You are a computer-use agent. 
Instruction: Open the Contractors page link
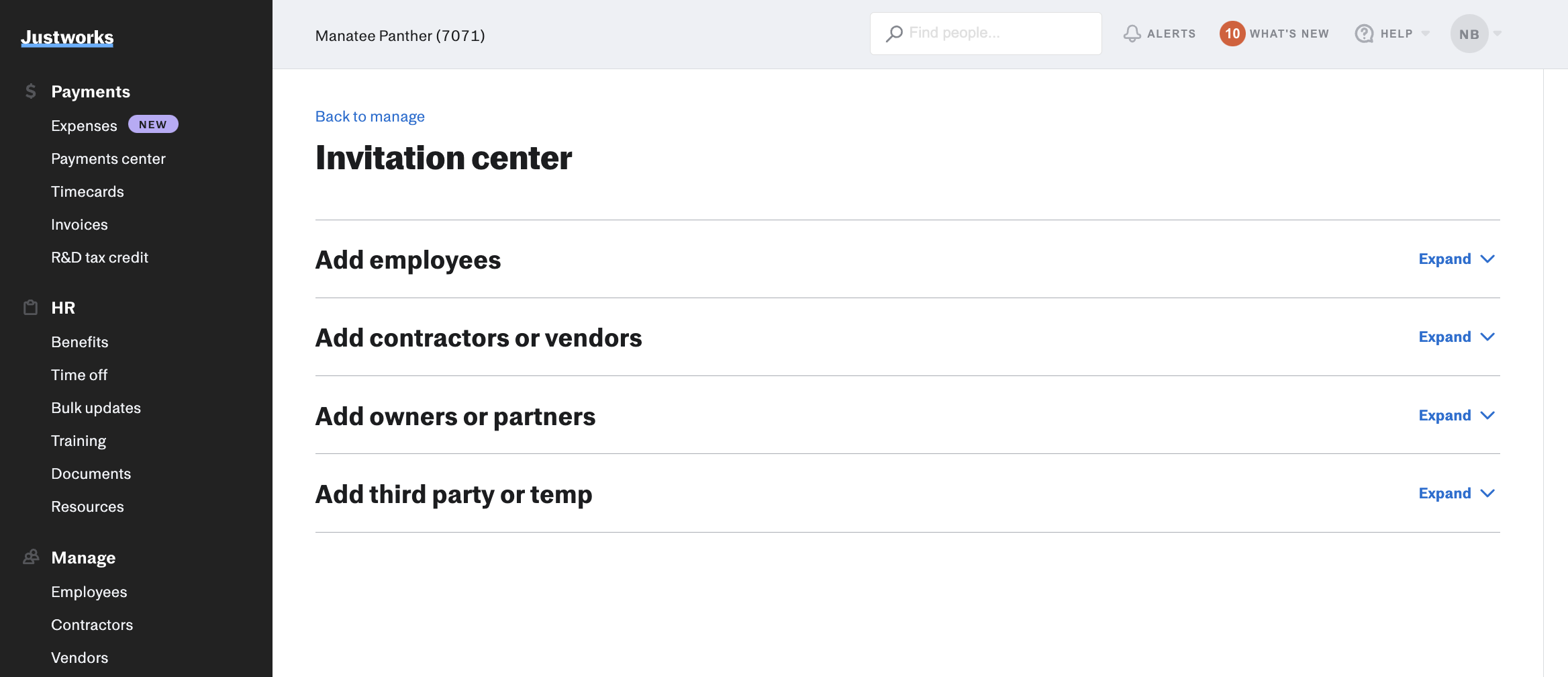click(92, 625)
